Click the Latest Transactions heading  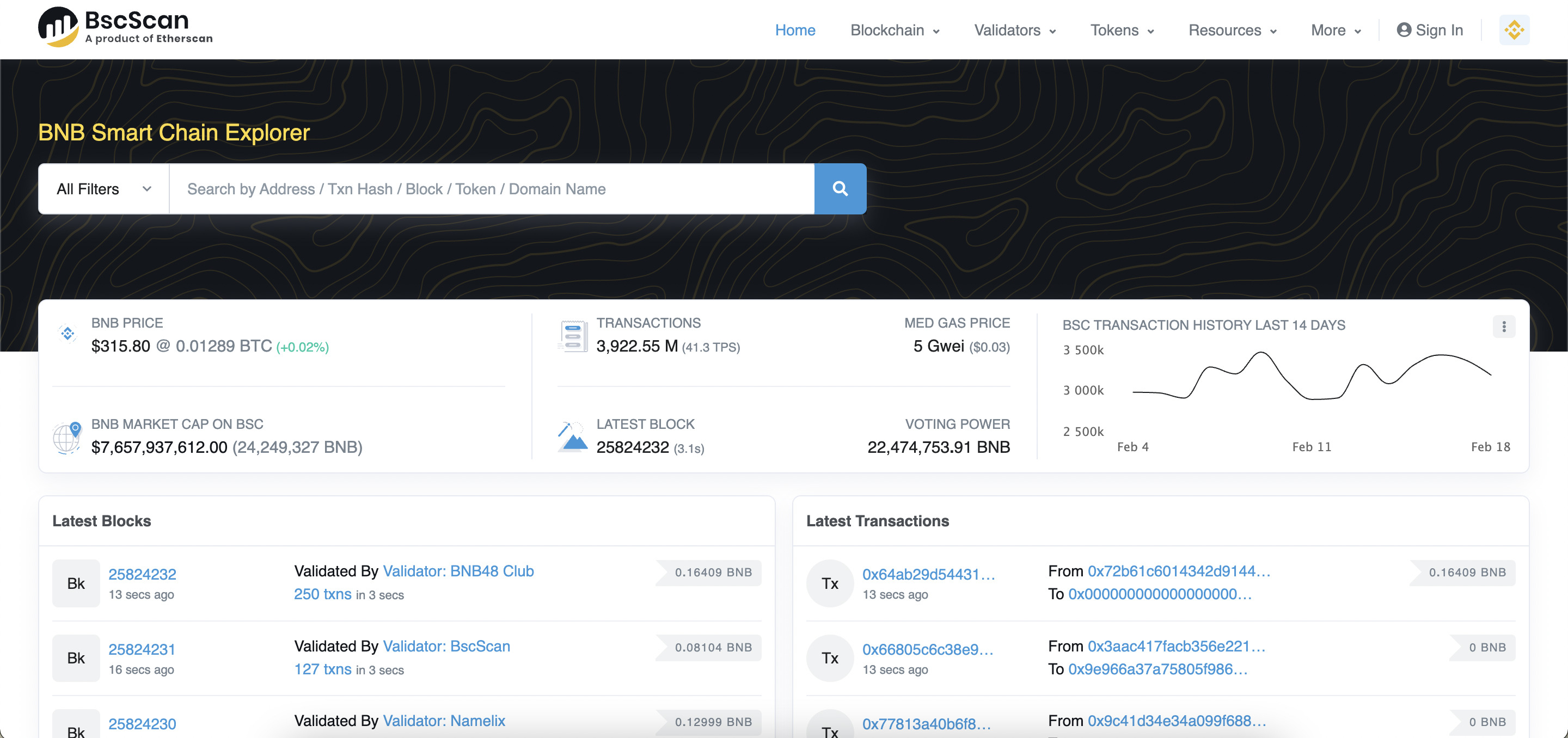(x=878, y=521)
